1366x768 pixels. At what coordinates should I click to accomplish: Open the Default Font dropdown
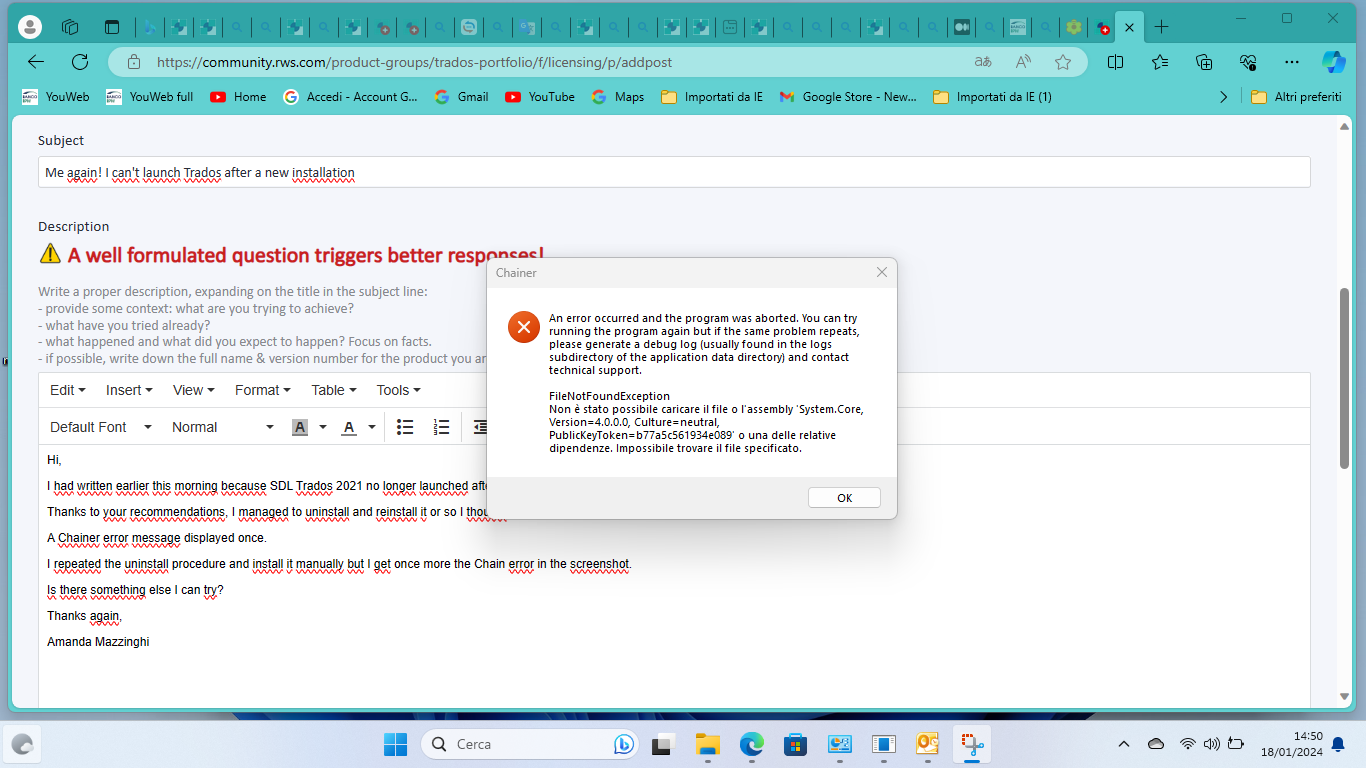101,427
